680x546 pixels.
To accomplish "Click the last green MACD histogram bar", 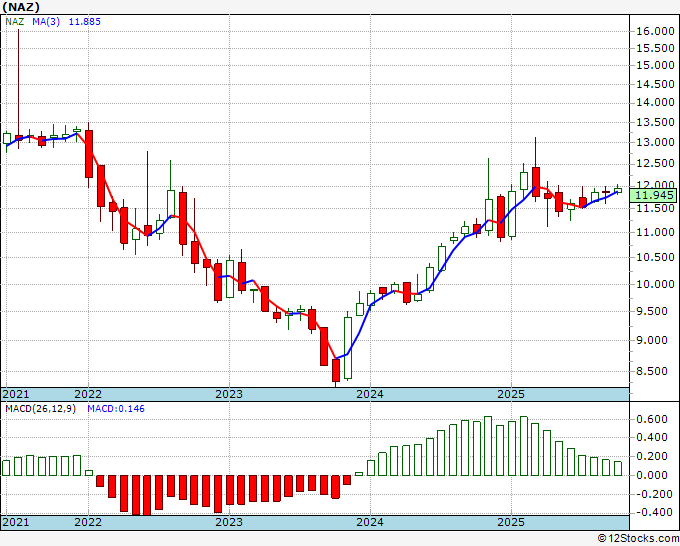I will coord(618,468).
